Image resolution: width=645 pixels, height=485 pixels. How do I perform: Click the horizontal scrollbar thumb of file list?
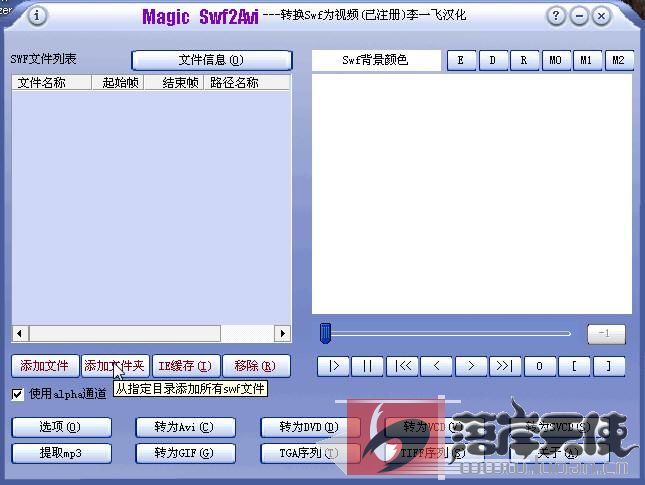pyautogui.click(x=125, y=334)
